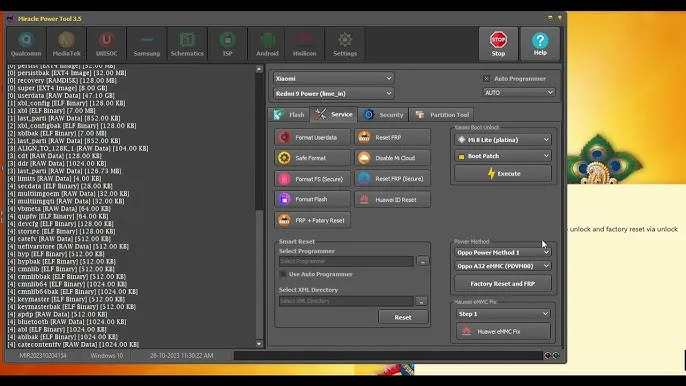Viewport: 686px width, 386px height.
Task: Open the Redmi 9 Power model dropdown
Action: [333, 93]
